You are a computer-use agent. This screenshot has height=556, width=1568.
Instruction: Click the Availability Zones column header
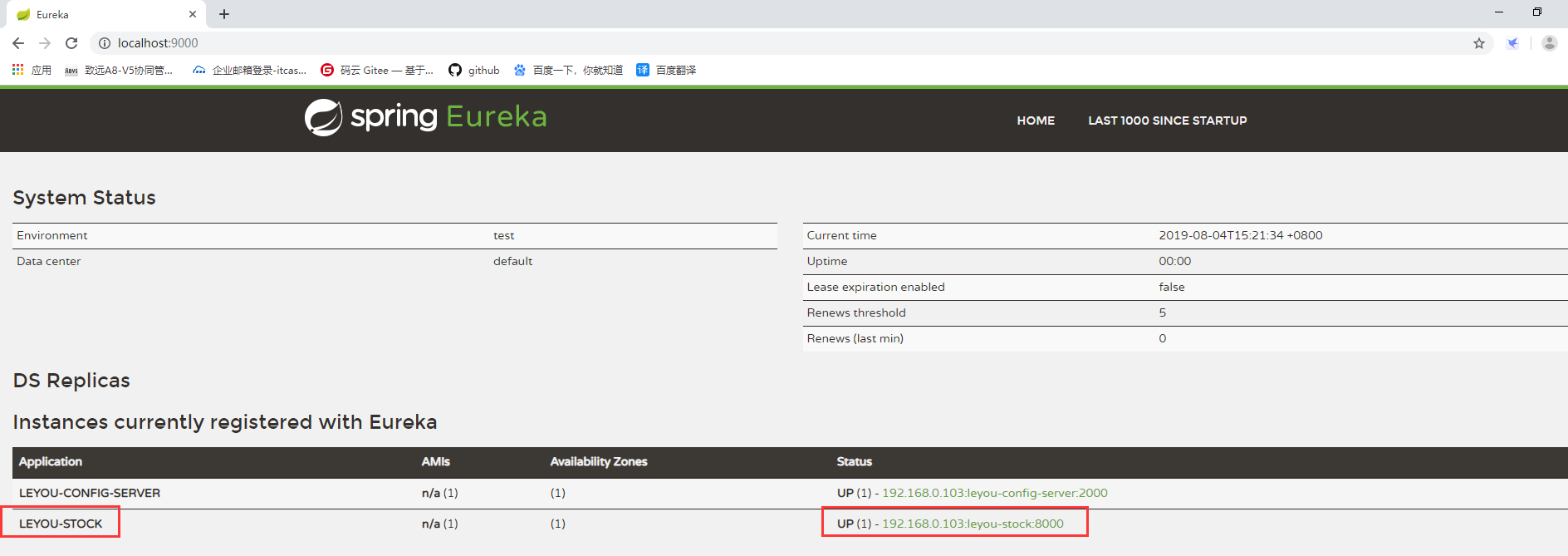599,461
